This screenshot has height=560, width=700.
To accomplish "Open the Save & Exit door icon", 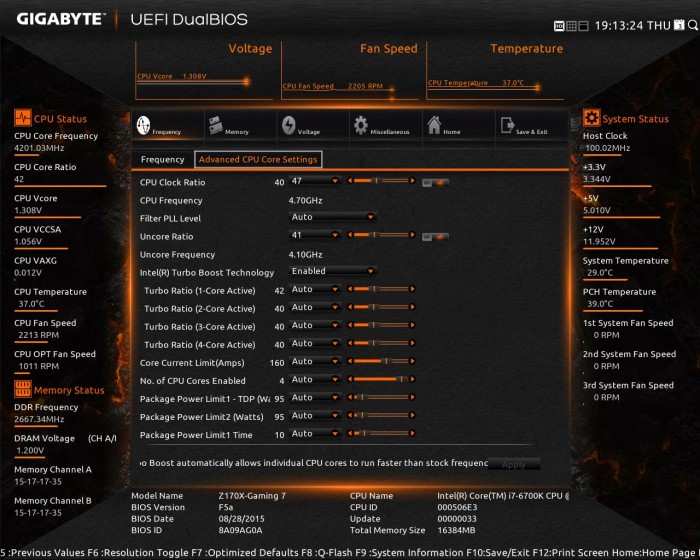I will 507,125.
